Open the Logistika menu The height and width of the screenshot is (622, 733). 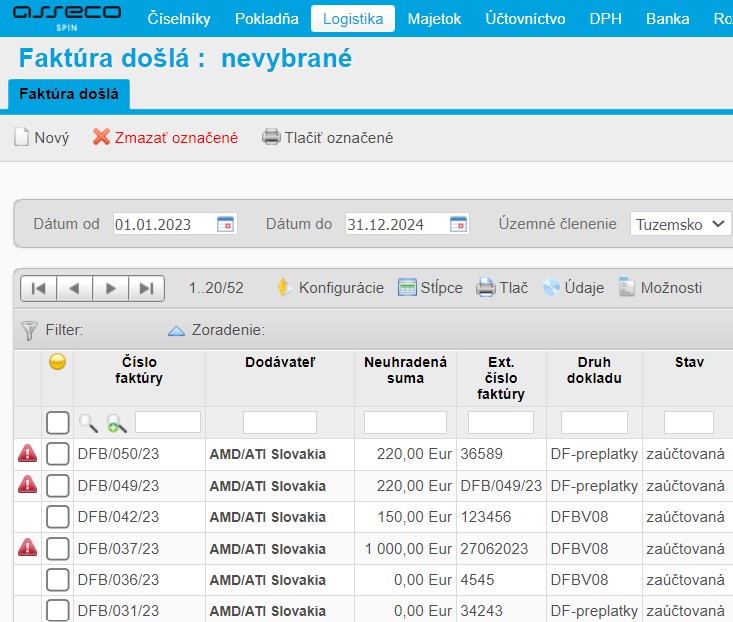353,18
